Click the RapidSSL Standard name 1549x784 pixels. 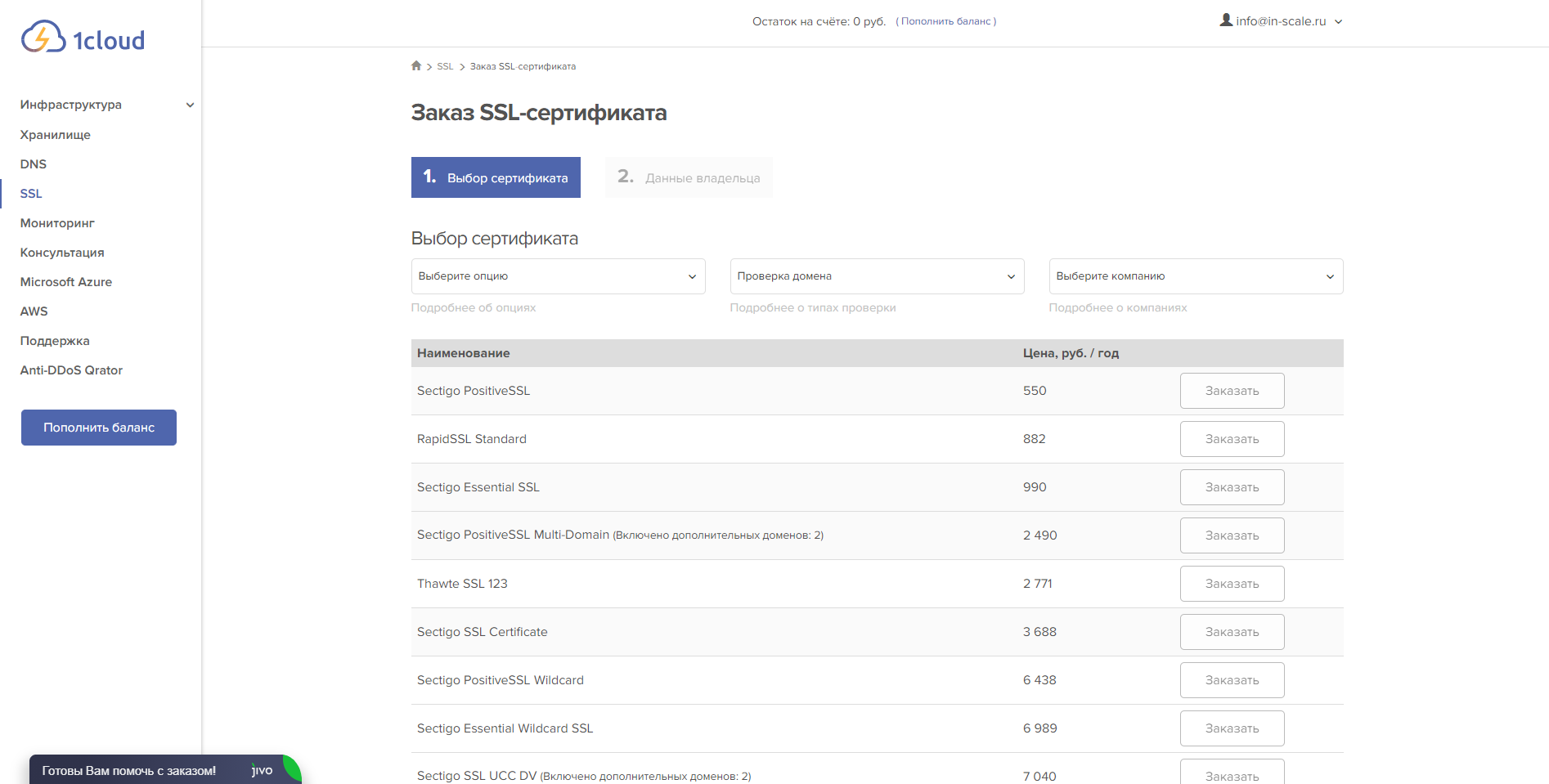tap(472, 439)
